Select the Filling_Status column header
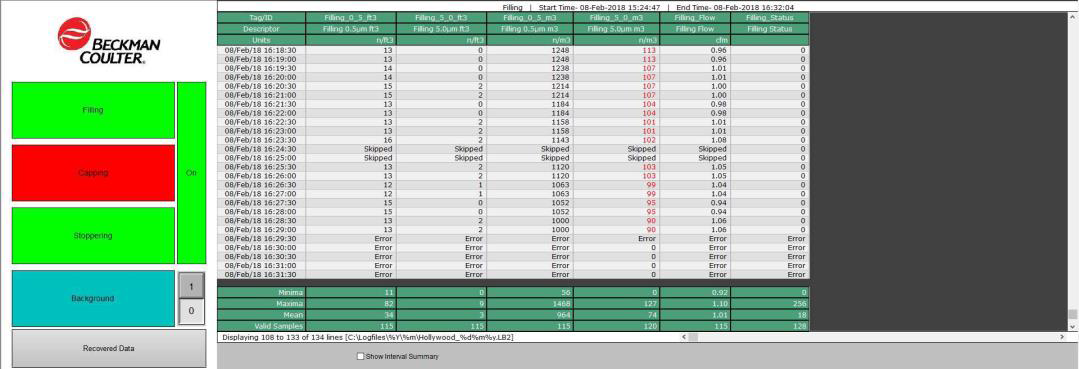This screenshot has width=1079, height=369. (770, 17)
